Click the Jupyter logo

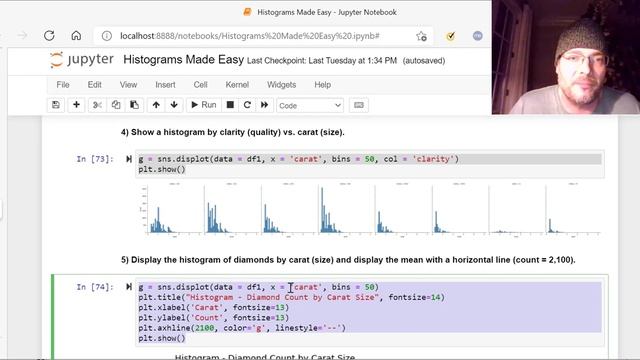81,60
